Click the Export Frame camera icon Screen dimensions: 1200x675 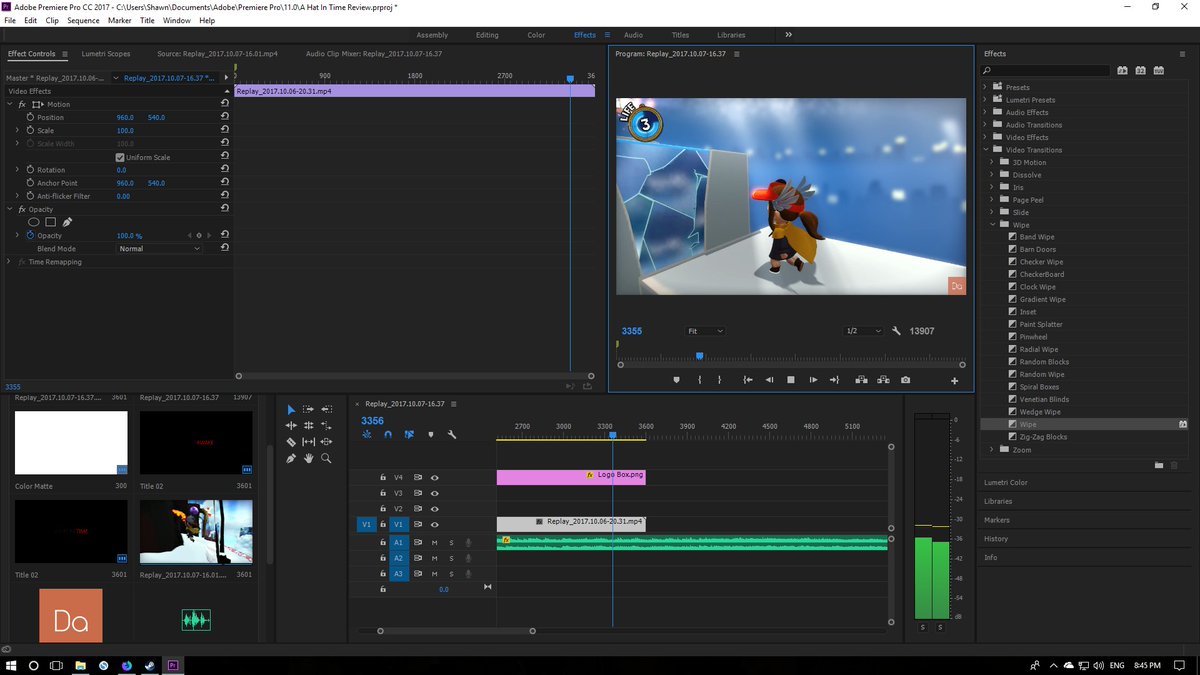(905, 380)
